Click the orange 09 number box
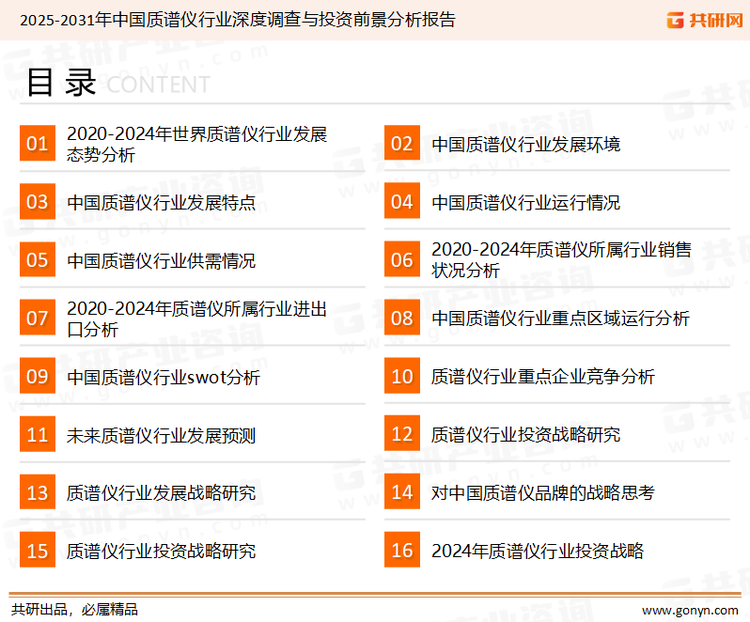This screenshot has height=622, width=750. click(x=37, y=376)
